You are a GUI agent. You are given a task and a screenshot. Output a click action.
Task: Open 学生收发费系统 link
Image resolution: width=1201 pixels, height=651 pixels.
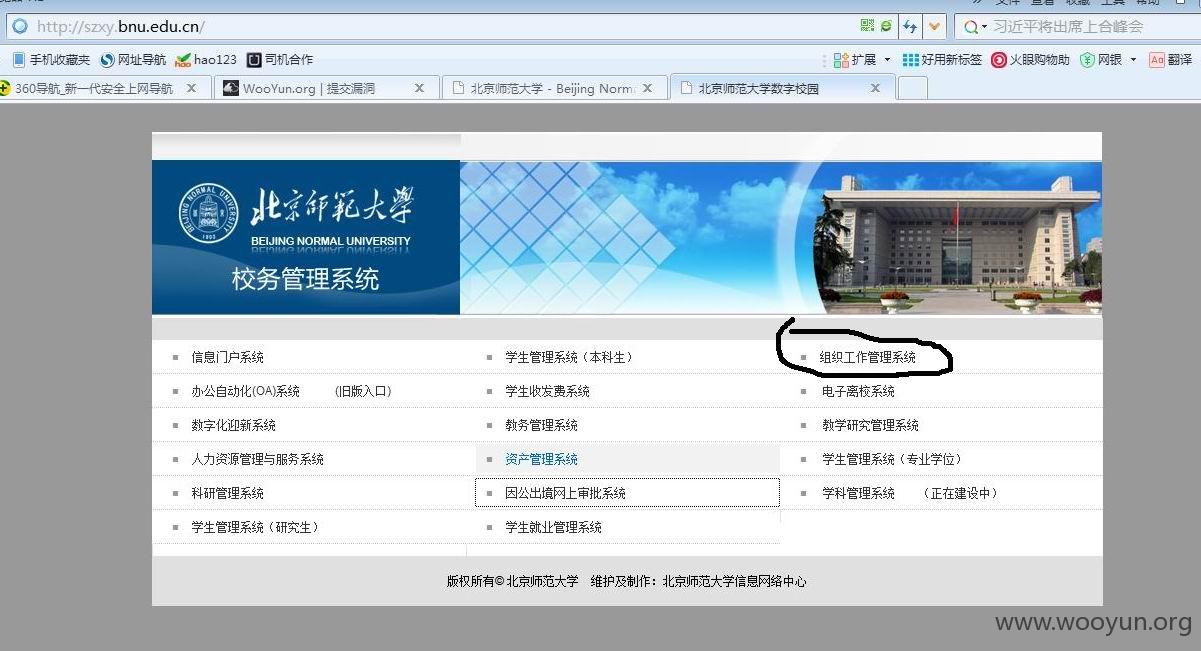(547, 391)
